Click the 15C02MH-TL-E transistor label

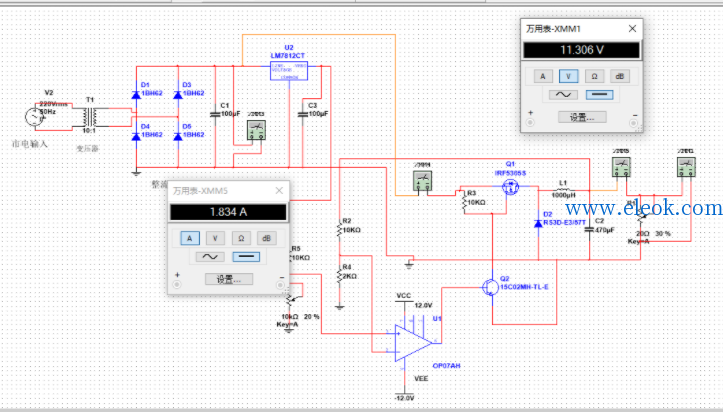[x=524, y=287]
